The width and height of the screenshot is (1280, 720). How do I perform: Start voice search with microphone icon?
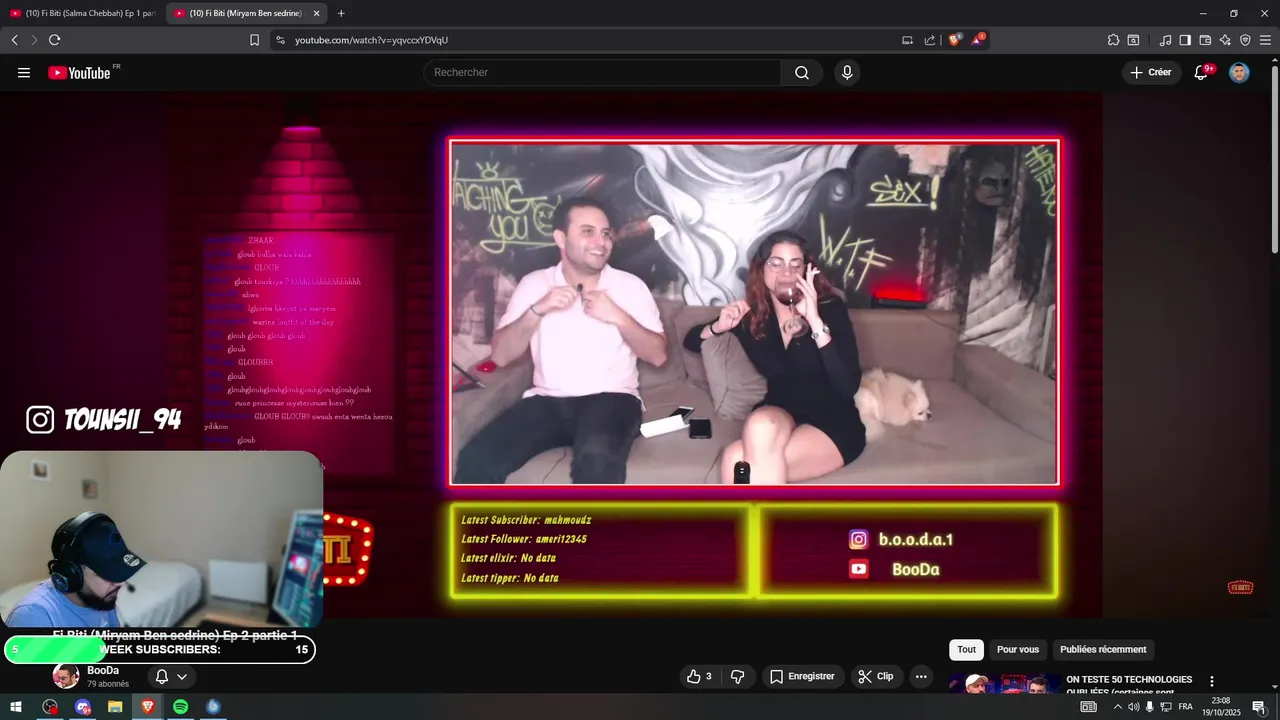click(x=847, y=73)
